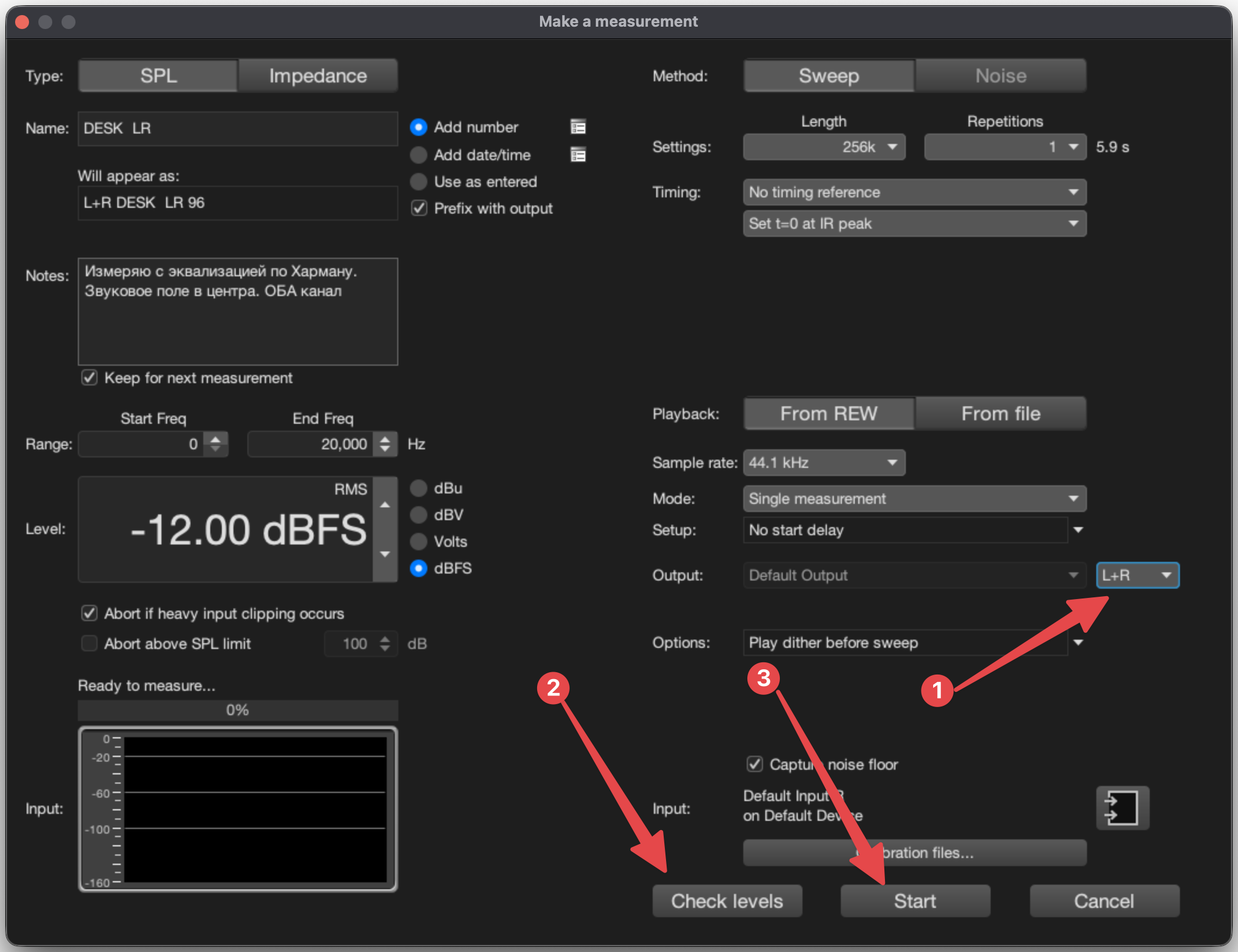Select the Use as entered option
Image resolution: width=1238 pixels, height=952 pixels.
click(x=418, y=182)
